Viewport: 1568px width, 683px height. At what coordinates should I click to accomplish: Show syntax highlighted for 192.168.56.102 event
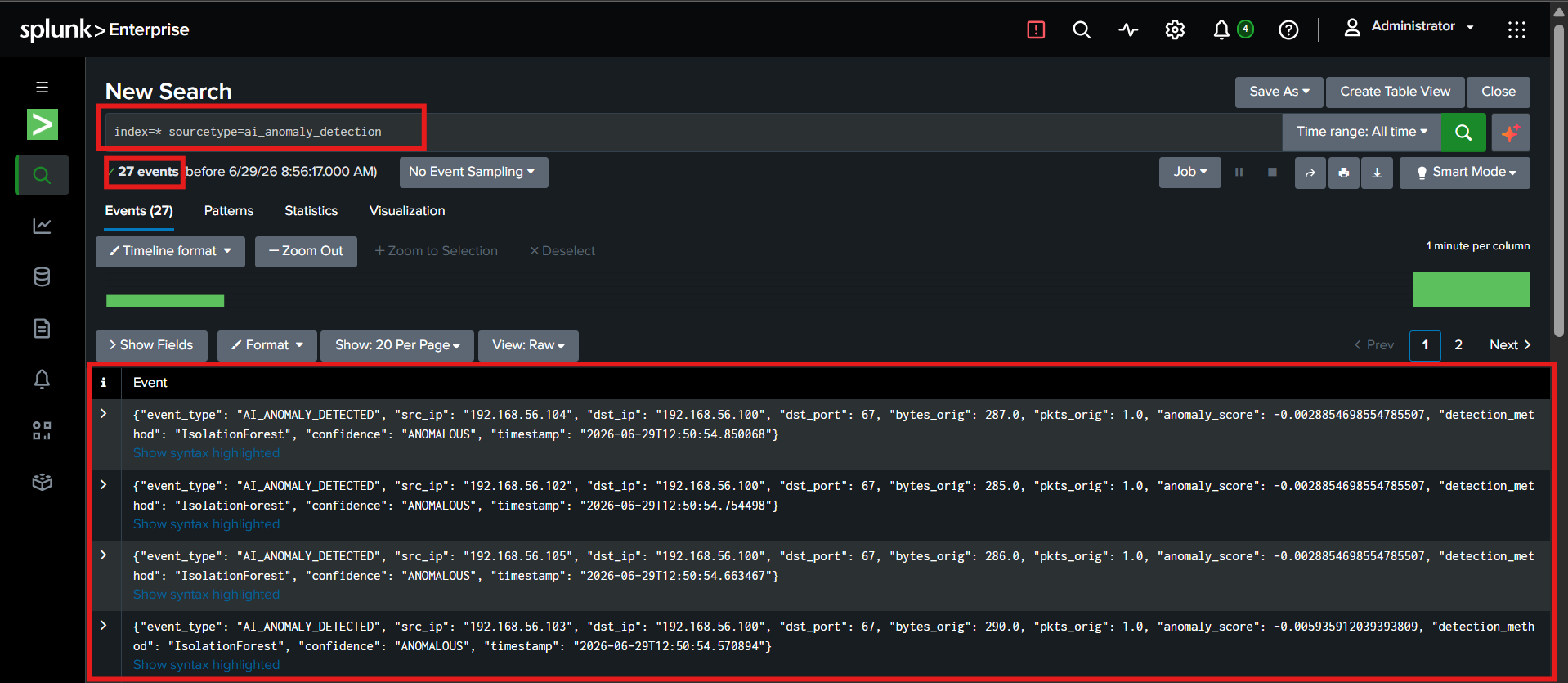pos(206,524)
